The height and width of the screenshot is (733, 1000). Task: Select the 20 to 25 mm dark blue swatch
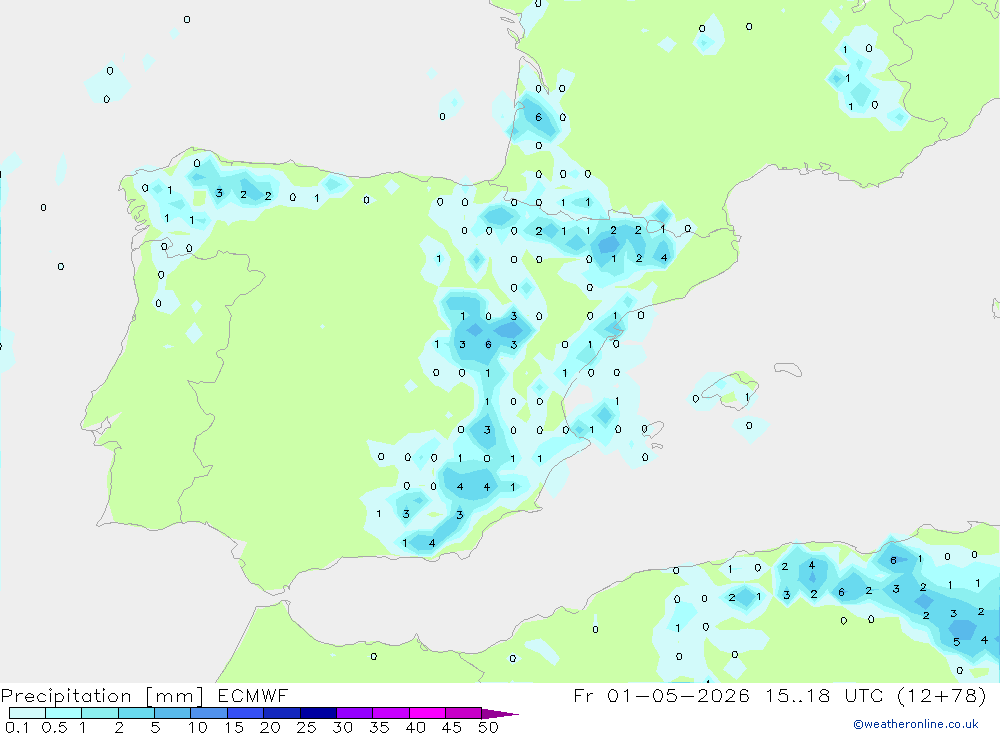pos(282,713)
